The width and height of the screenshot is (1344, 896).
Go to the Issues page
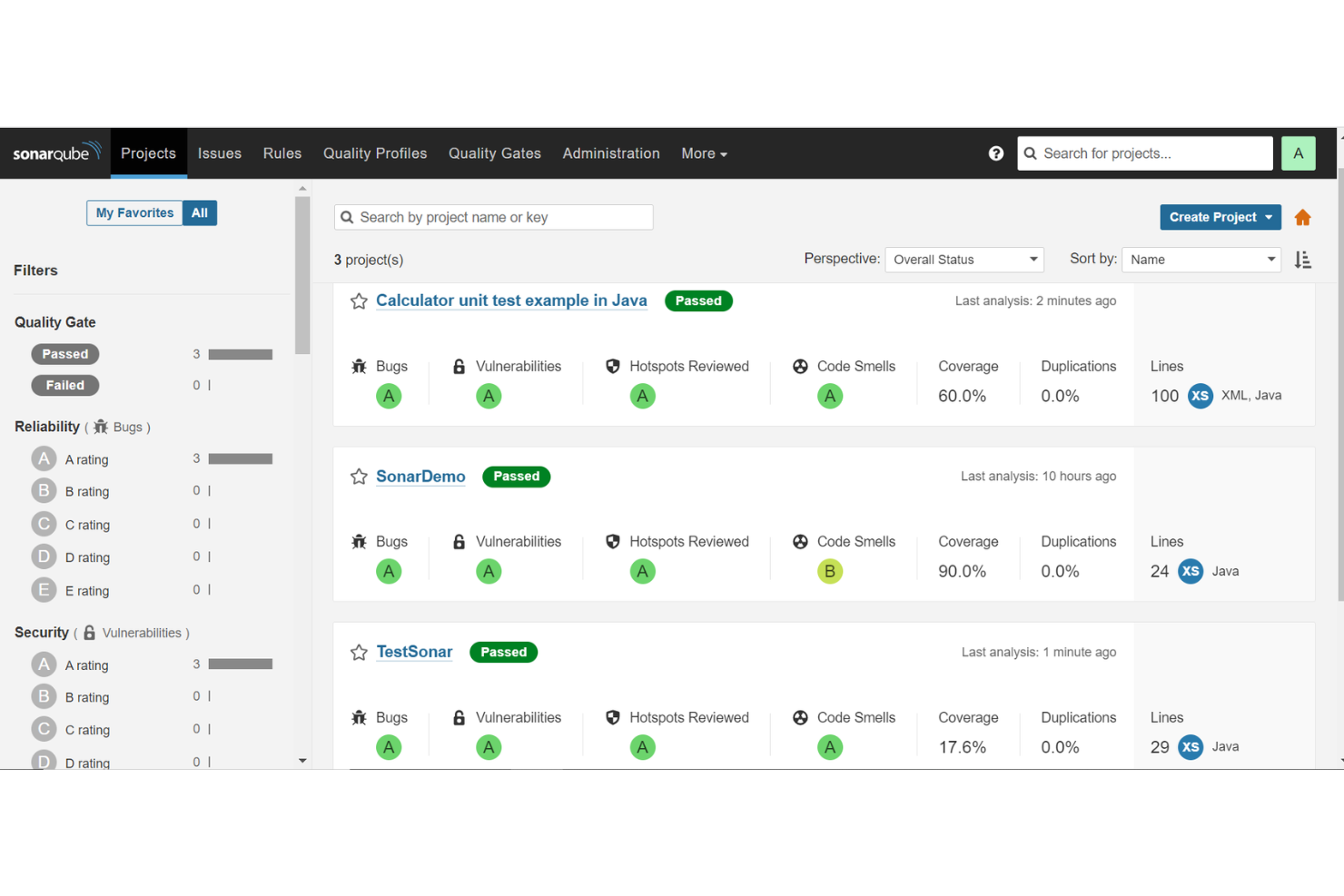(x=220, y=153)
